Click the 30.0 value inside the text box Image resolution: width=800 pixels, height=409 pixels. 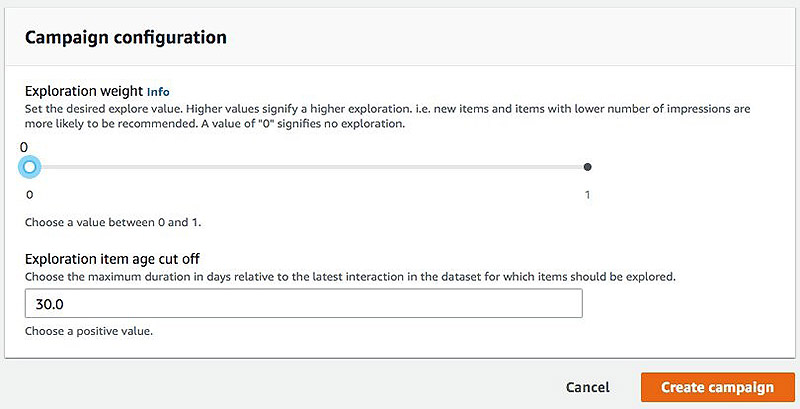point(49,304)
